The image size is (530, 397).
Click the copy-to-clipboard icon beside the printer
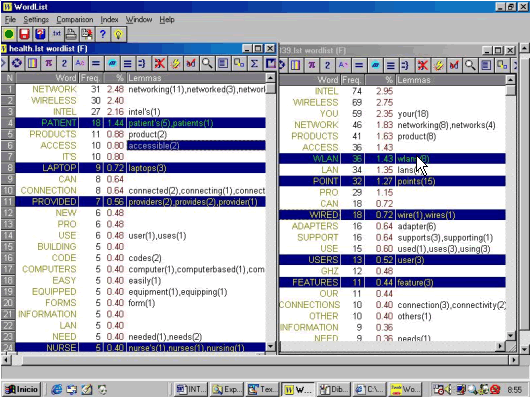click(87, 34)
